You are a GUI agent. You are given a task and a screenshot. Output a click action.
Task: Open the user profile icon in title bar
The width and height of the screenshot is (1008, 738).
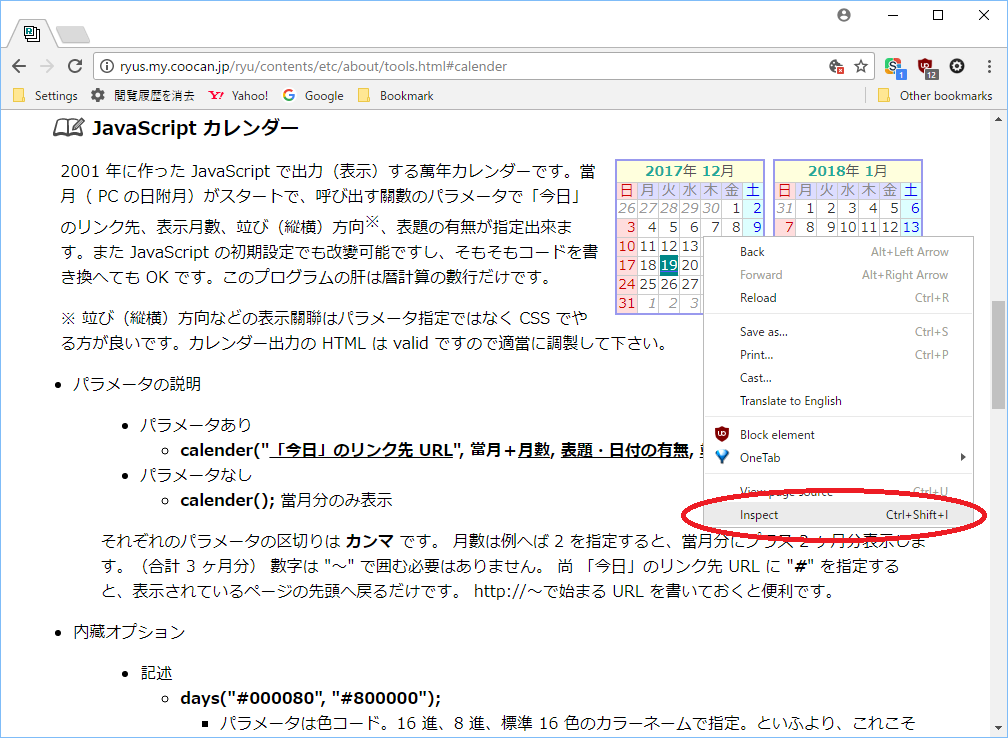point(844,15)
